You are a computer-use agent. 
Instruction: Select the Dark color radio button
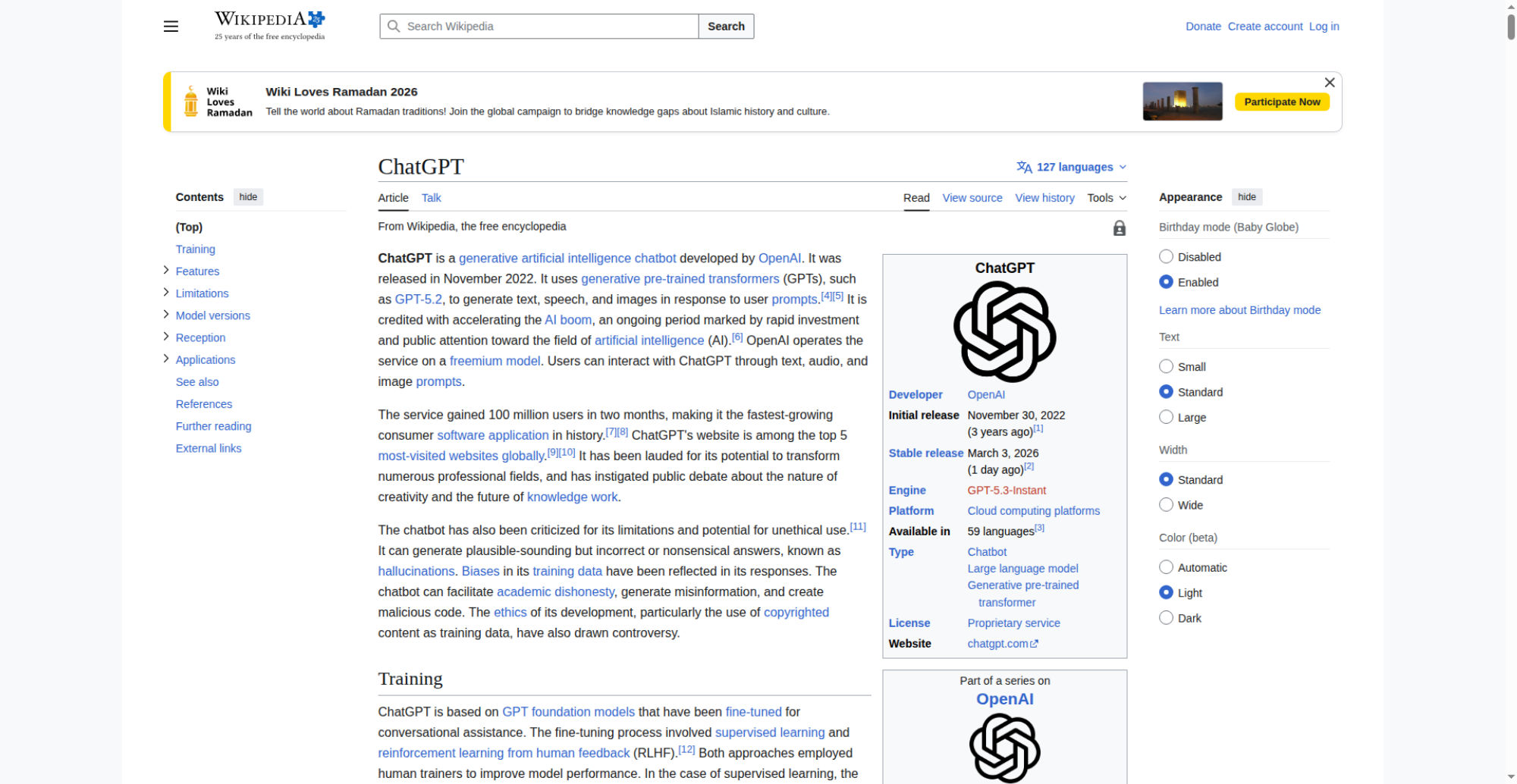coord(1166,618)
